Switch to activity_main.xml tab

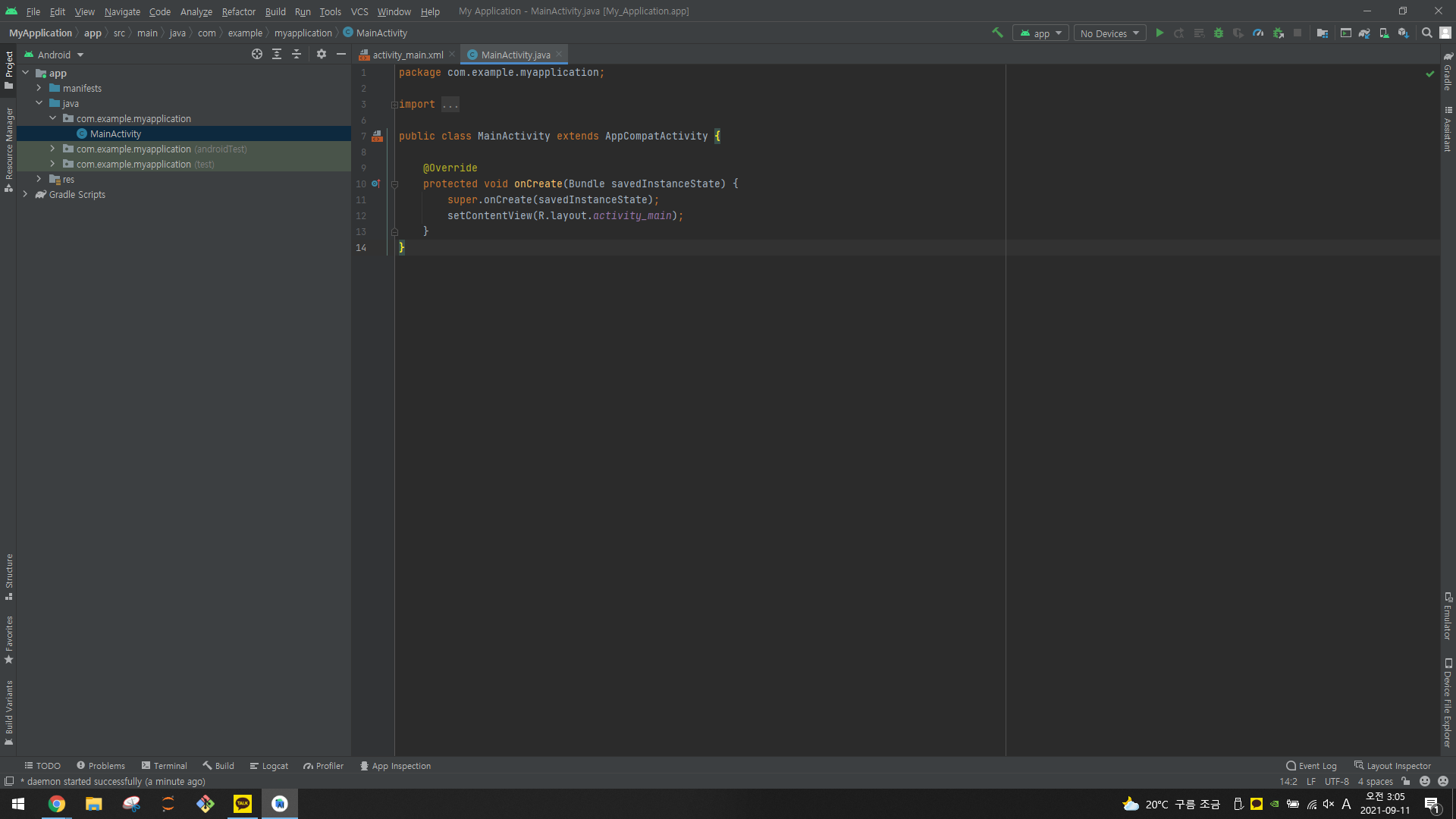tap(407, 55)
